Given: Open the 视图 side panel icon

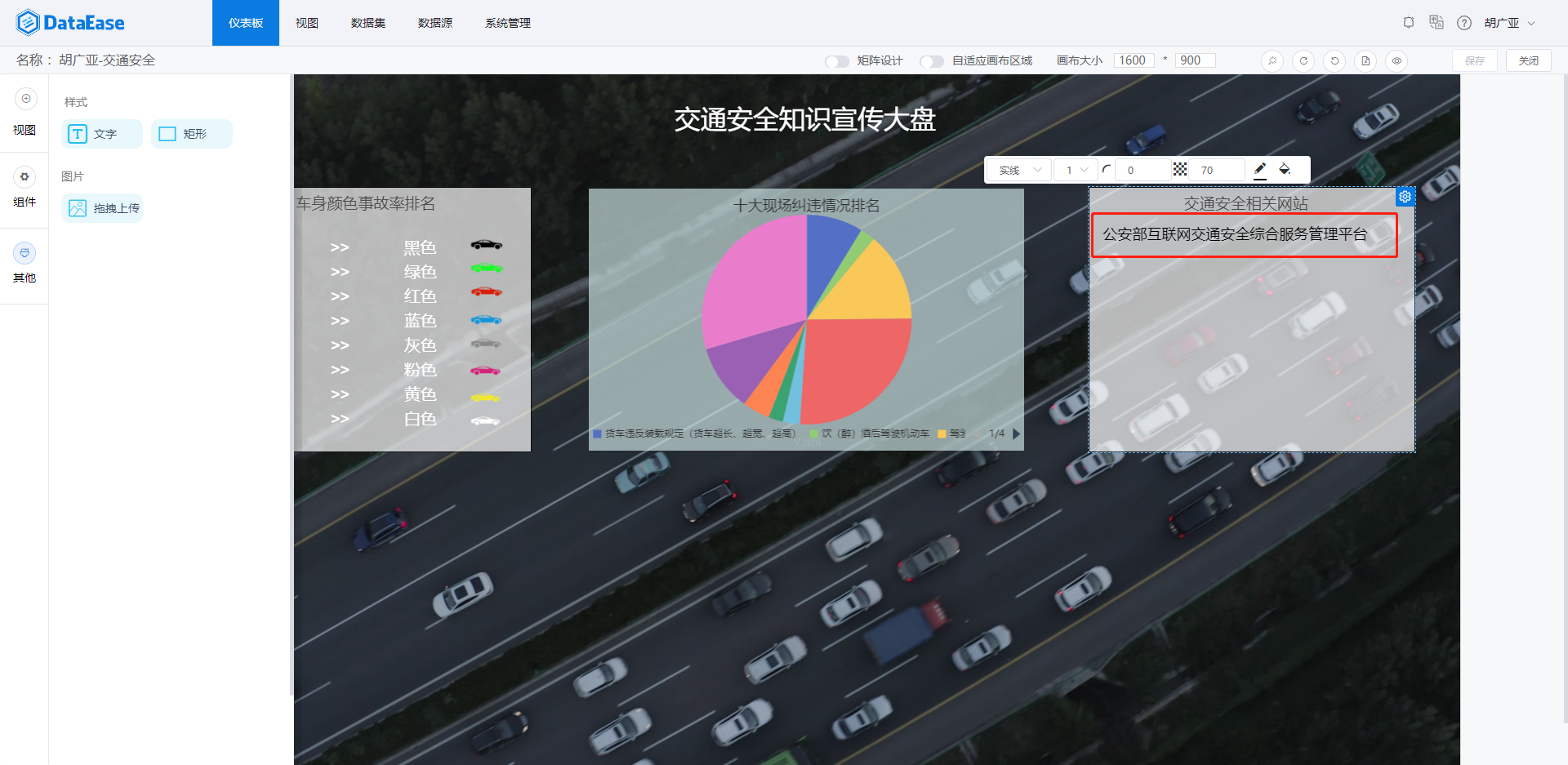Looking at the screenshot, I should [x=25, y=99].
